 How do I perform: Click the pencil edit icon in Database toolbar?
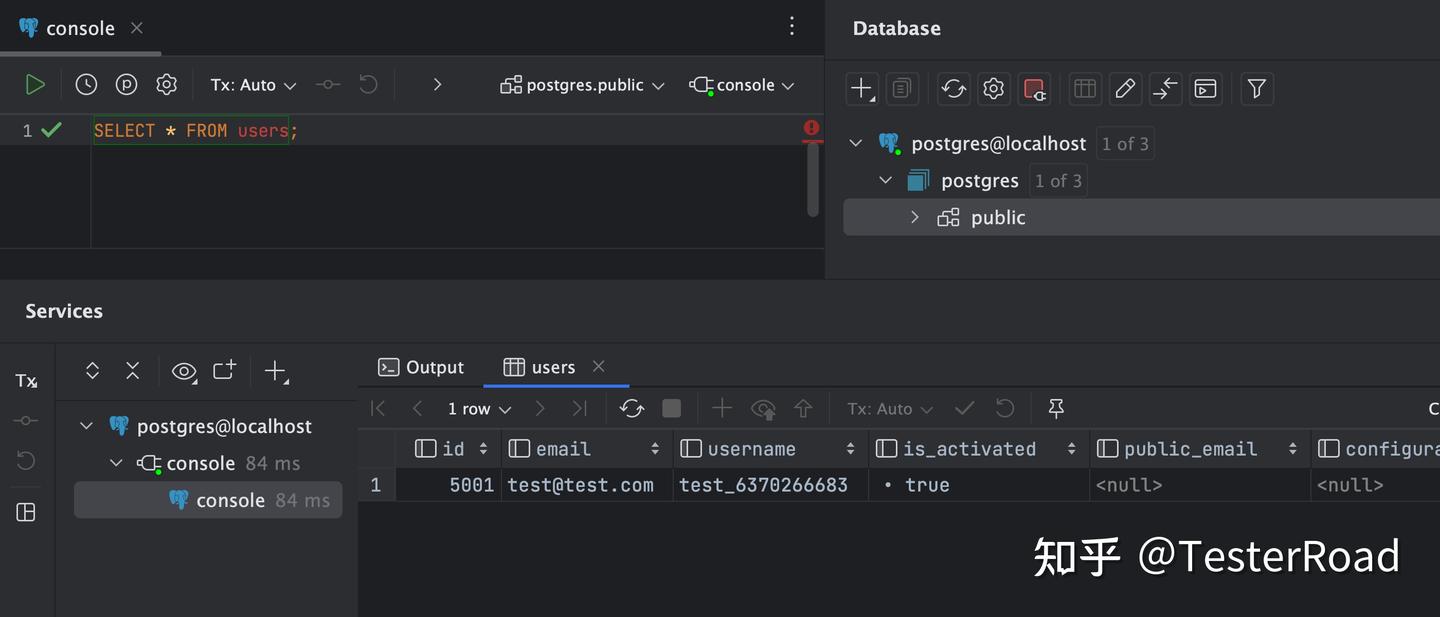click(1125, 89)
